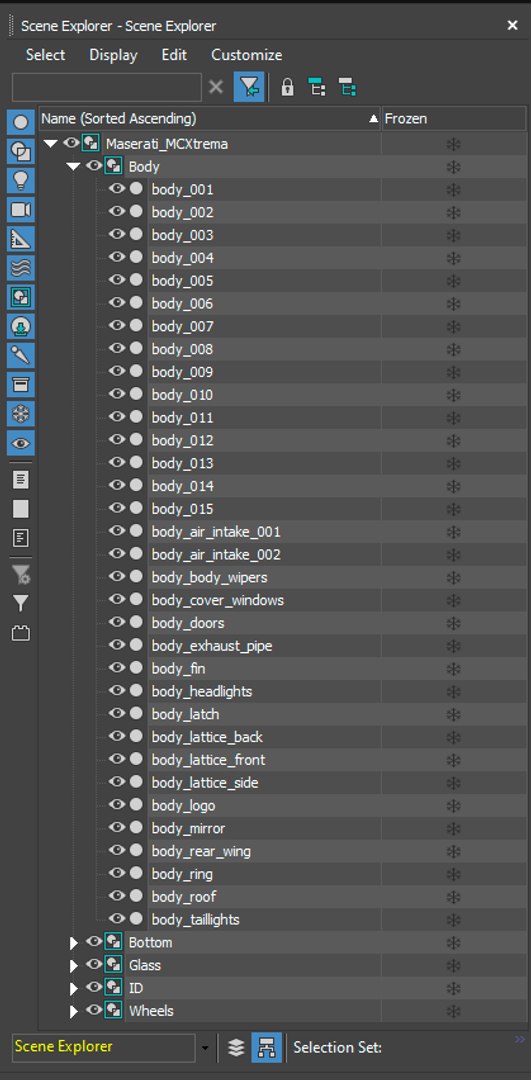Click sort arrow in Name column header
Image resolution: width=531 pixels, height=1080 pixels.
tap(373, 119)
